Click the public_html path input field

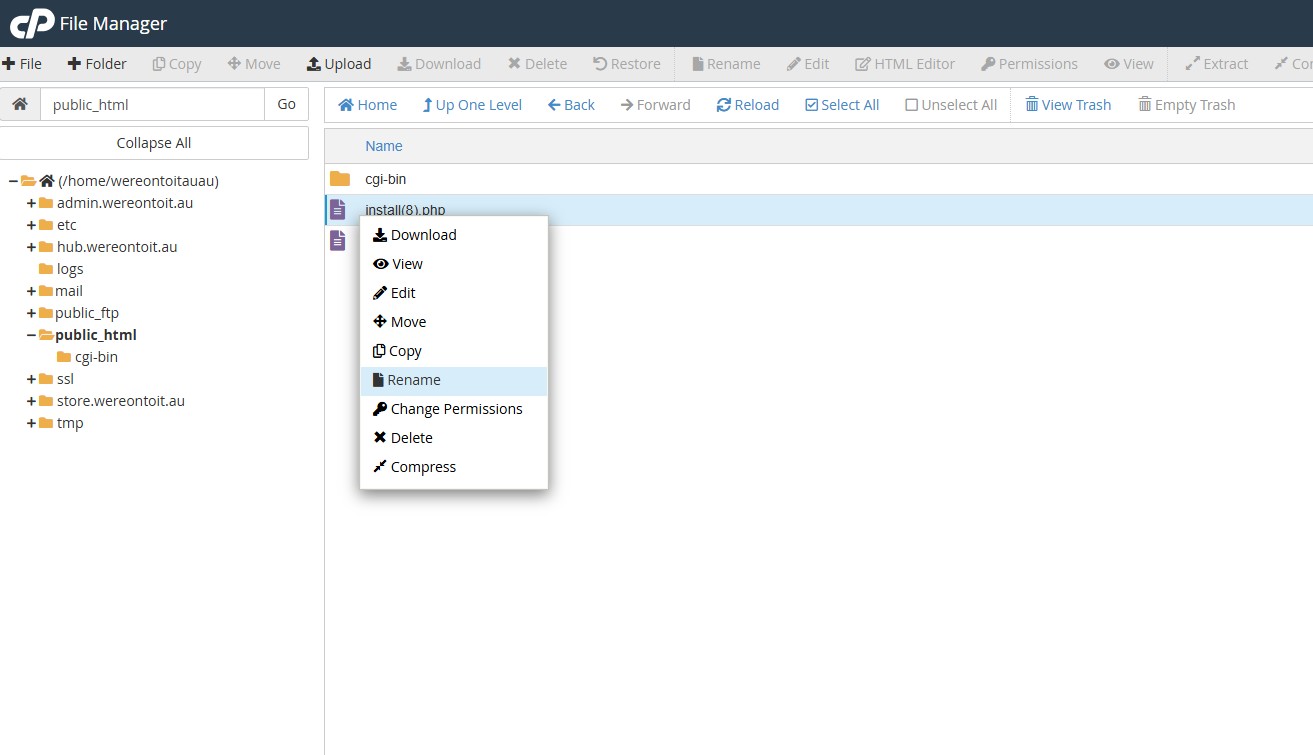[x=152, y=104]
